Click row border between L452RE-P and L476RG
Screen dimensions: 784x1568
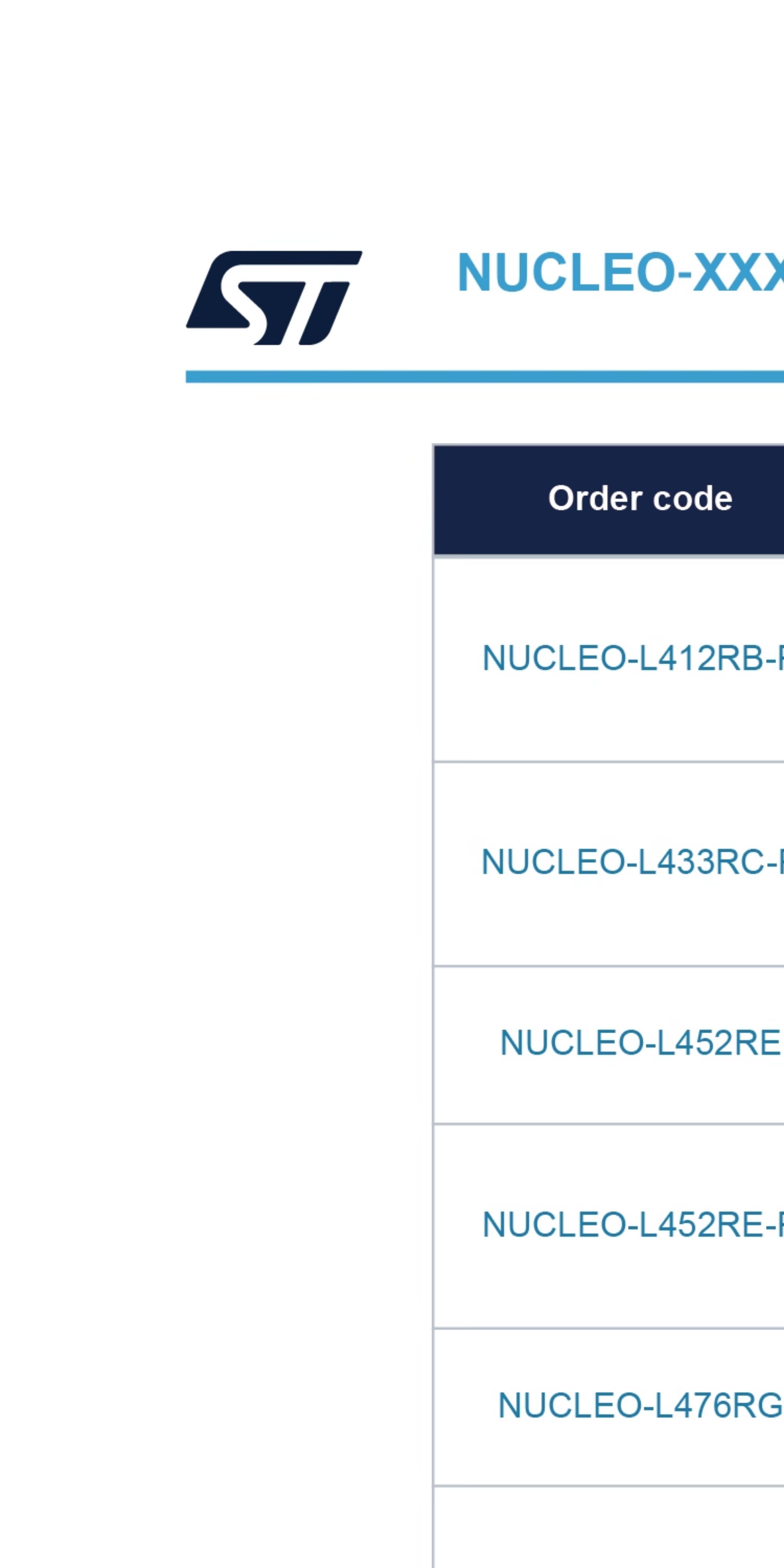coord(609,1328)
